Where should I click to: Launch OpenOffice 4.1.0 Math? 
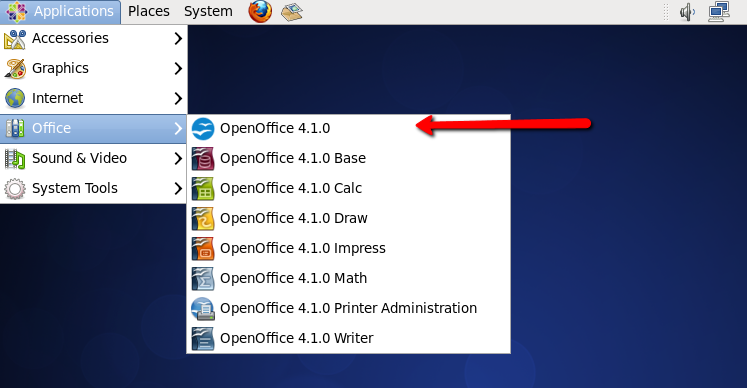[x=348, y=279]
